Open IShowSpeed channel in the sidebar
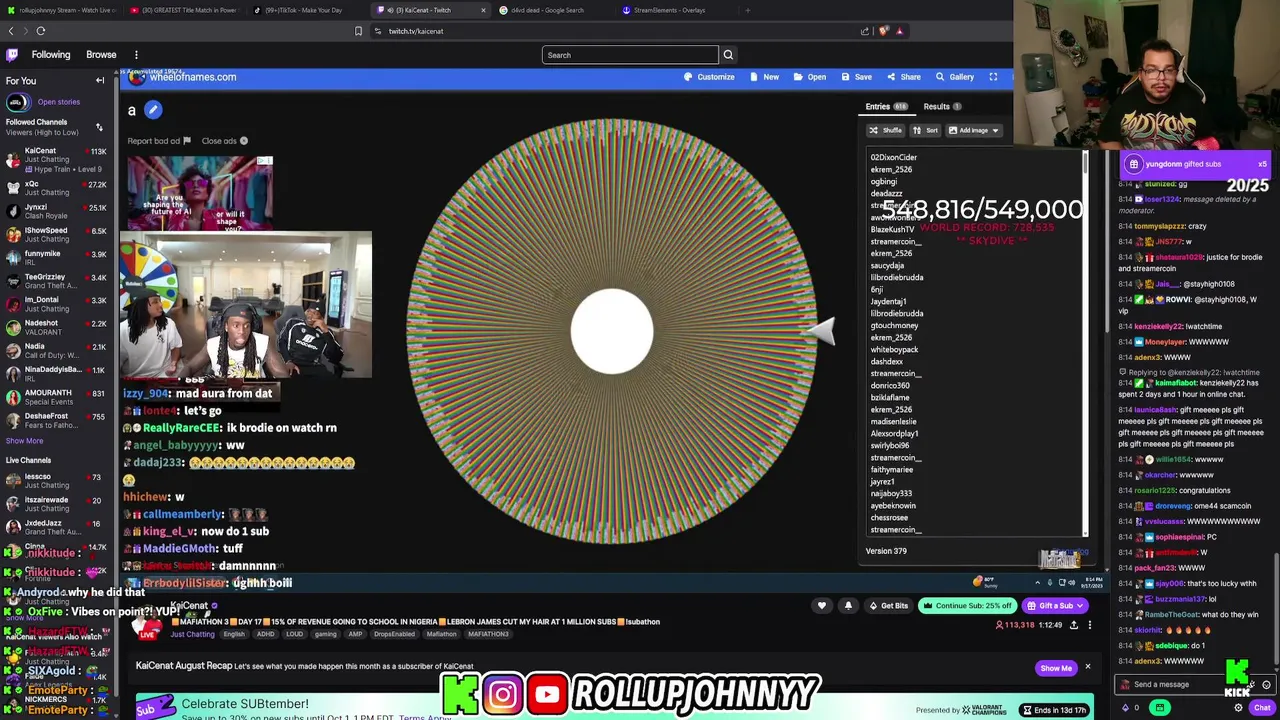This screenshot has height=720, width=1280. [58, 234]
